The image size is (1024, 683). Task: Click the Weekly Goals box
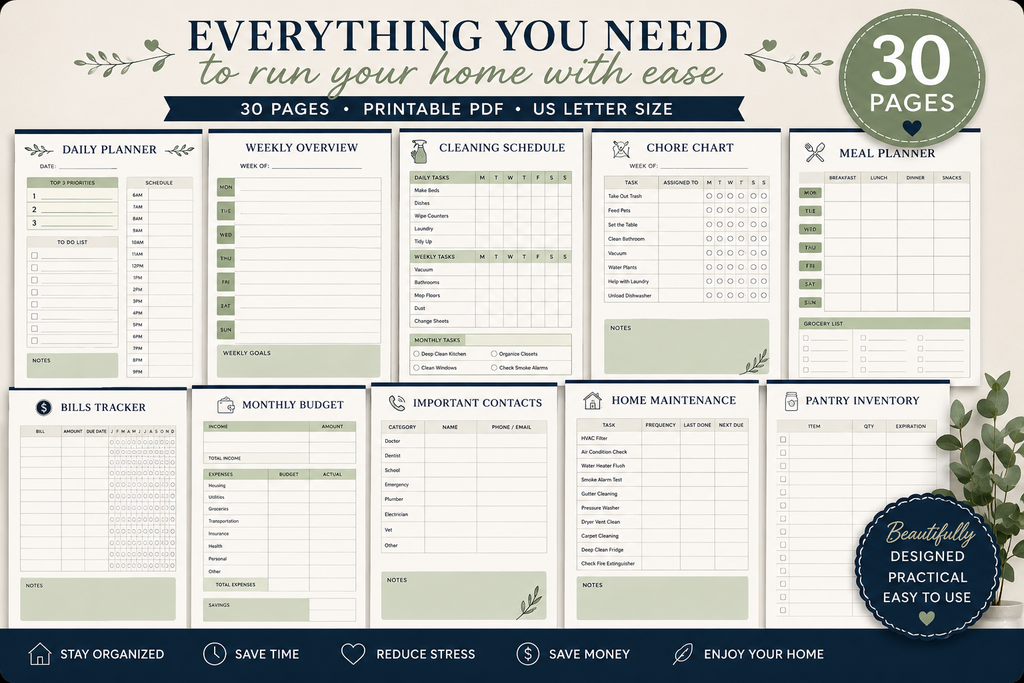pyautogui.click(x=298, y=361)
